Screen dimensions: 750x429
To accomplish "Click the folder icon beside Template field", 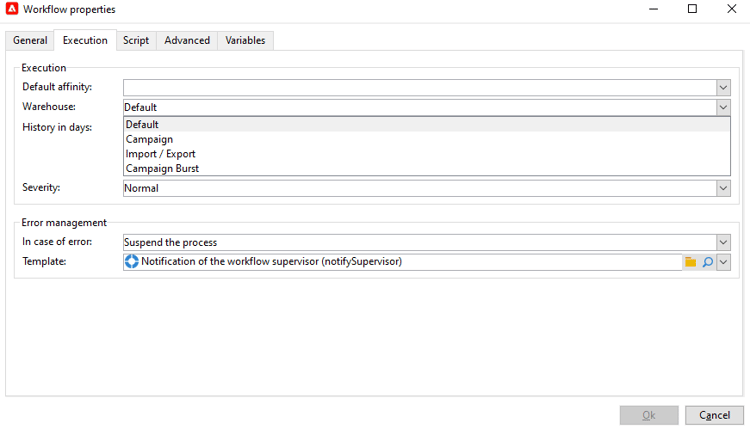I will pos(690,262).
